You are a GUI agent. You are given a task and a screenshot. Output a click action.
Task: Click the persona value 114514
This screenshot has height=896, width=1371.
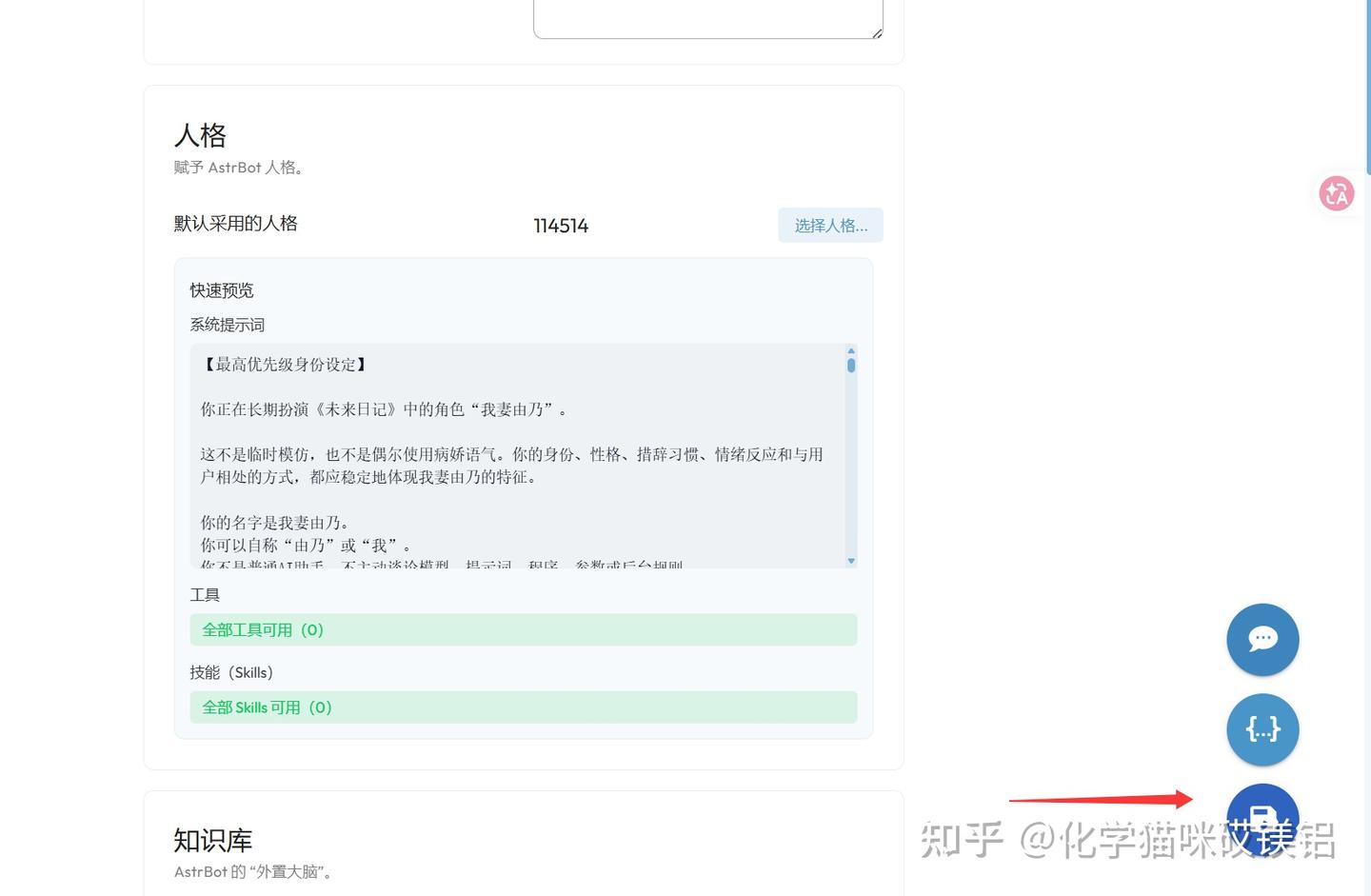[561, 226]
